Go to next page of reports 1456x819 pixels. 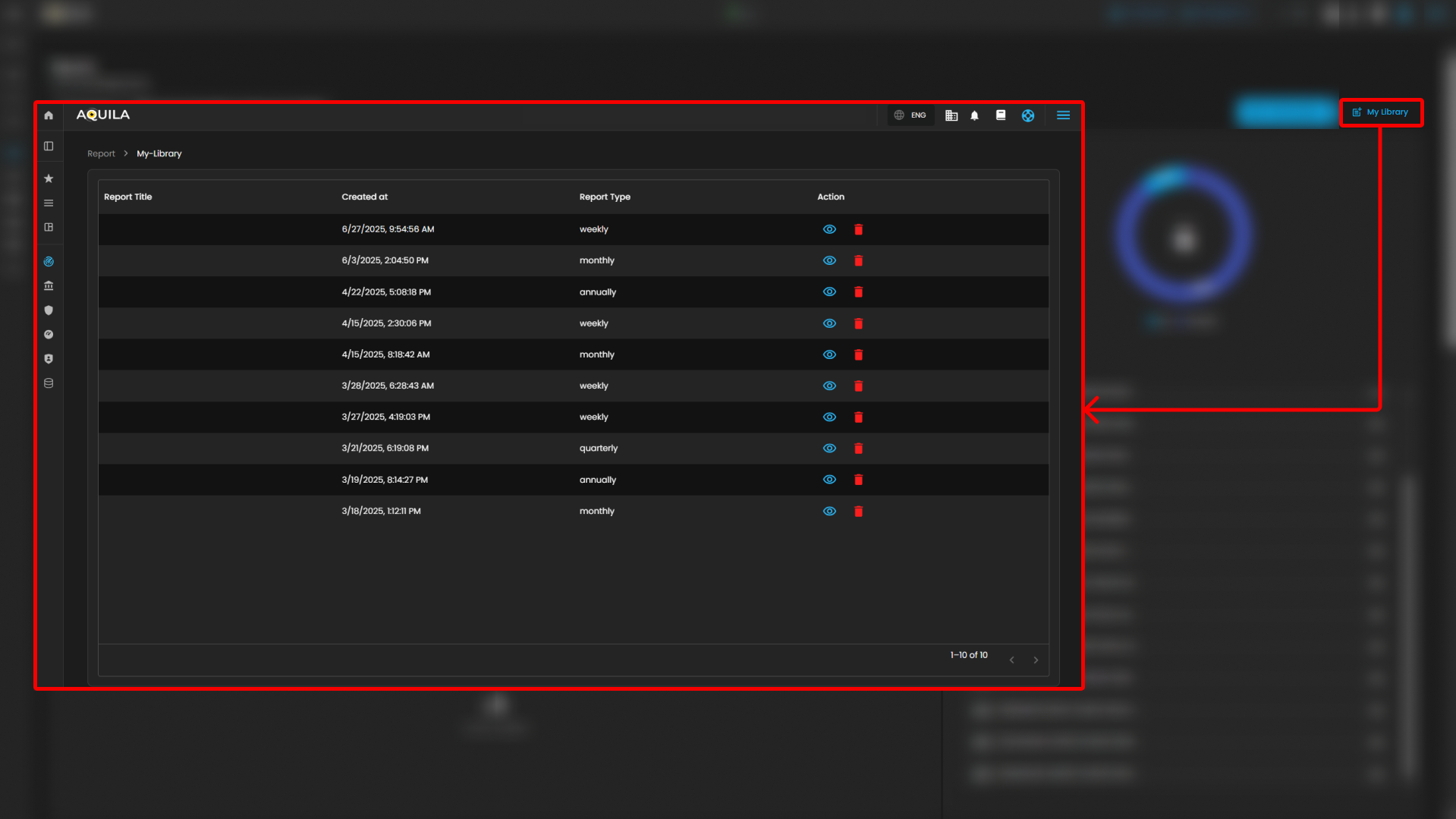pos(1036,660)
